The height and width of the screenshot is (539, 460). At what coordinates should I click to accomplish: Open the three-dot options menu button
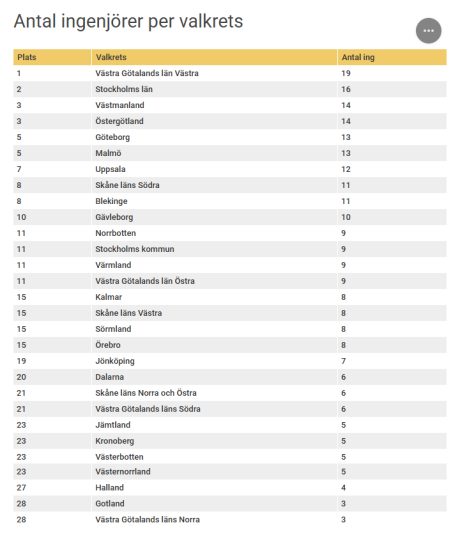click(x=428, y=31)
